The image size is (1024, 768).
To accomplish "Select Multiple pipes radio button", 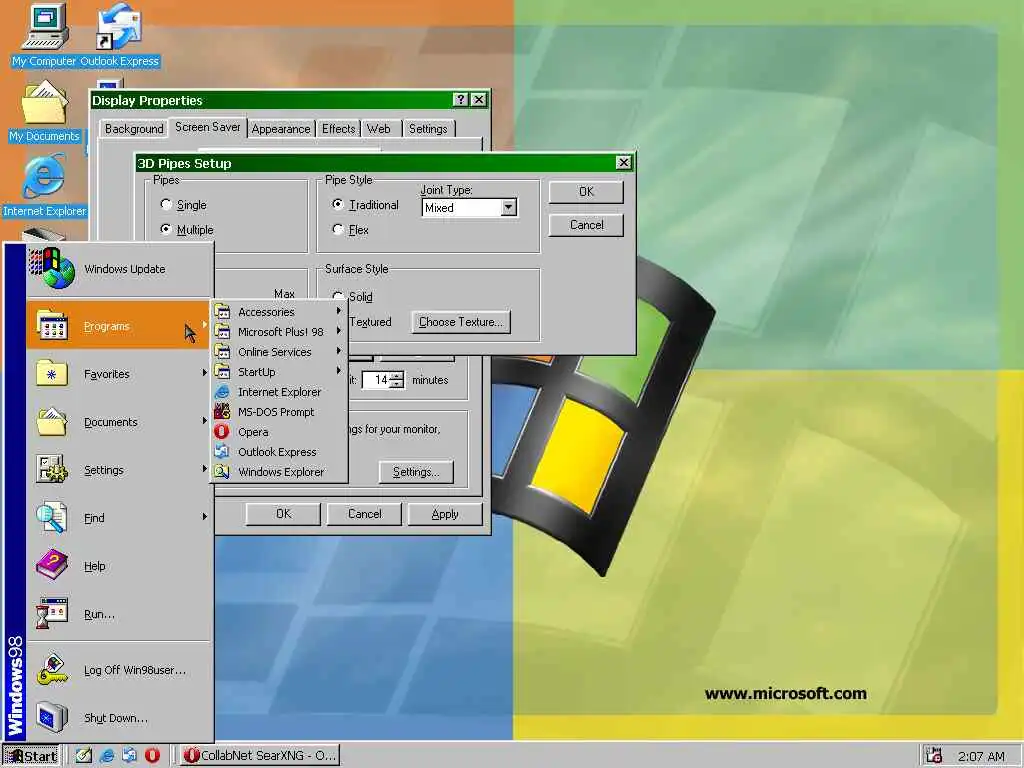I will tap(166, 229).
